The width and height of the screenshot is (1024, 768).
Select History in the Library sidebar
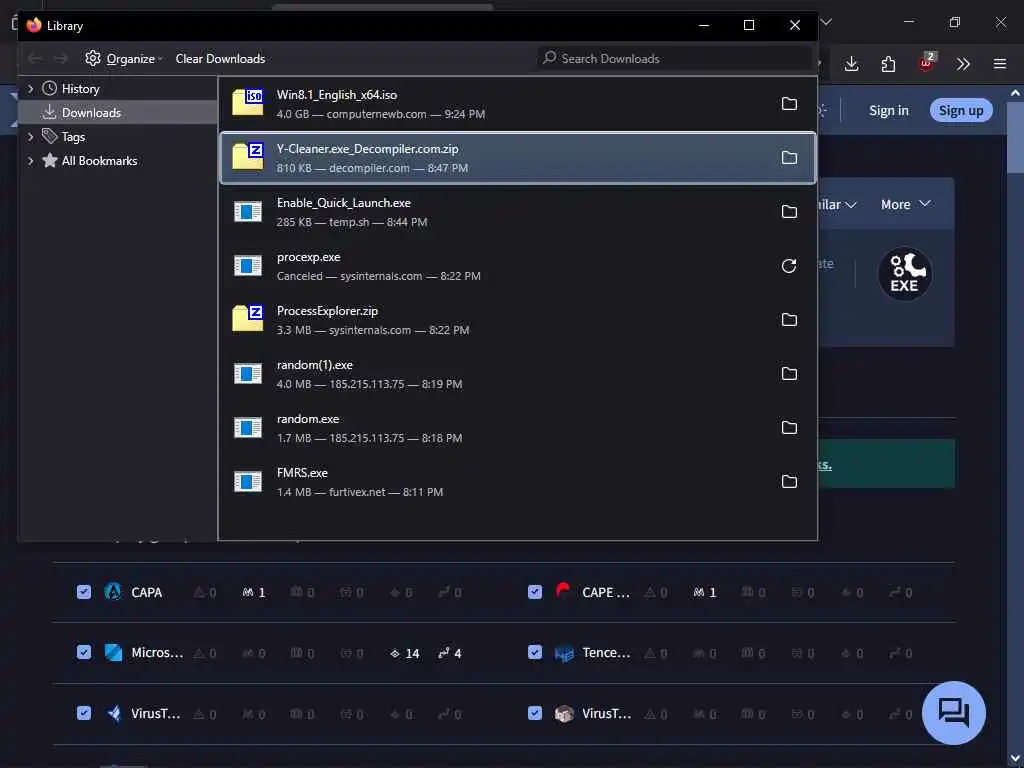click(x=118, y=89)
